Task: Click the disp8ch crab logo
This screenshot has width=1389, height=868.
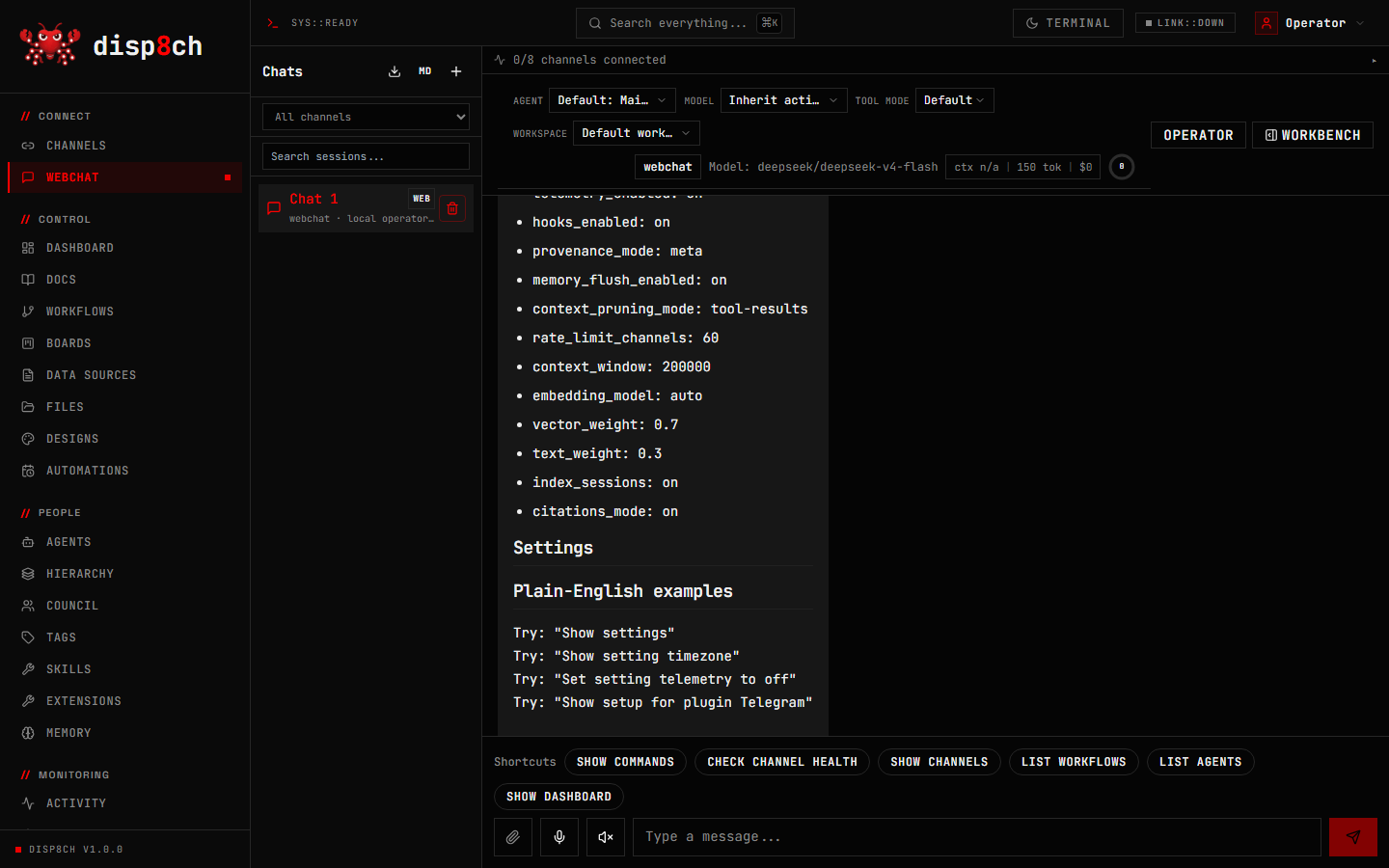Action: (50, 45)
